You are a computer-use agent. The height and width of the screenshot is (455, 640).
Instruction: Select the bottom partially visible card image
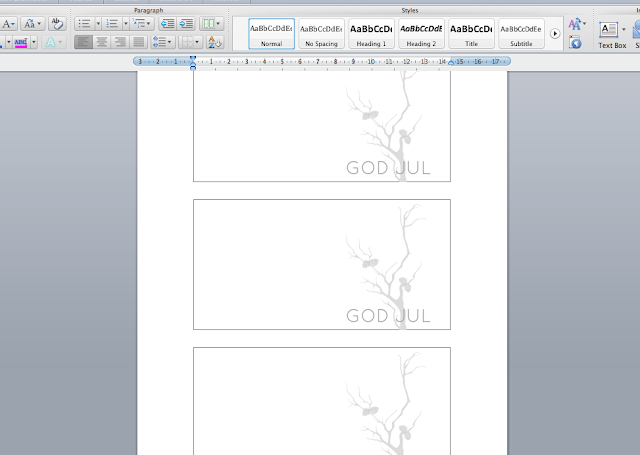pos(322,401)
